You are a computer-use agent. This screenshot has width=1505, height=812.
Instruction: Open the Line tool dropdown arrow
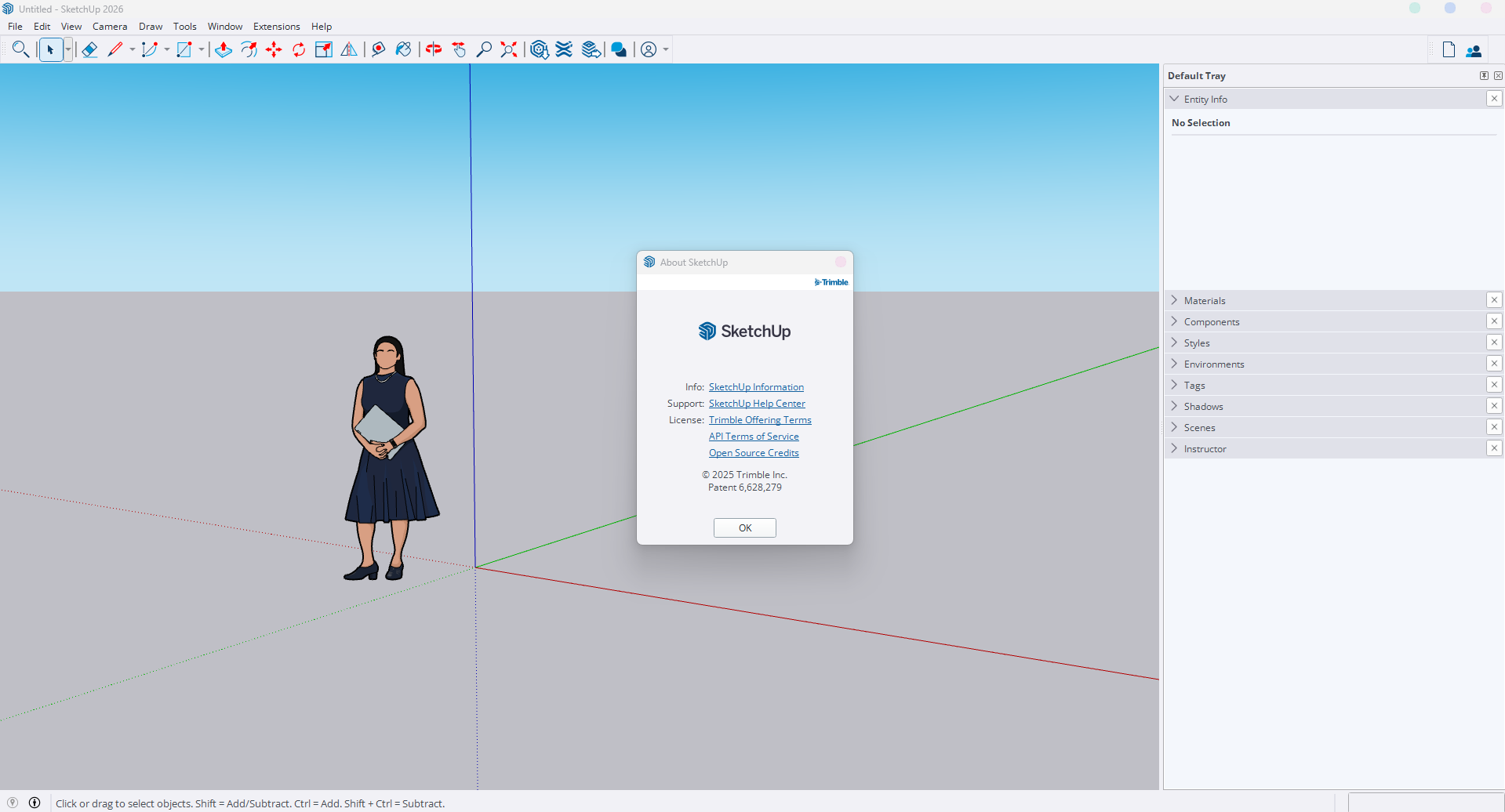(133, 50)
